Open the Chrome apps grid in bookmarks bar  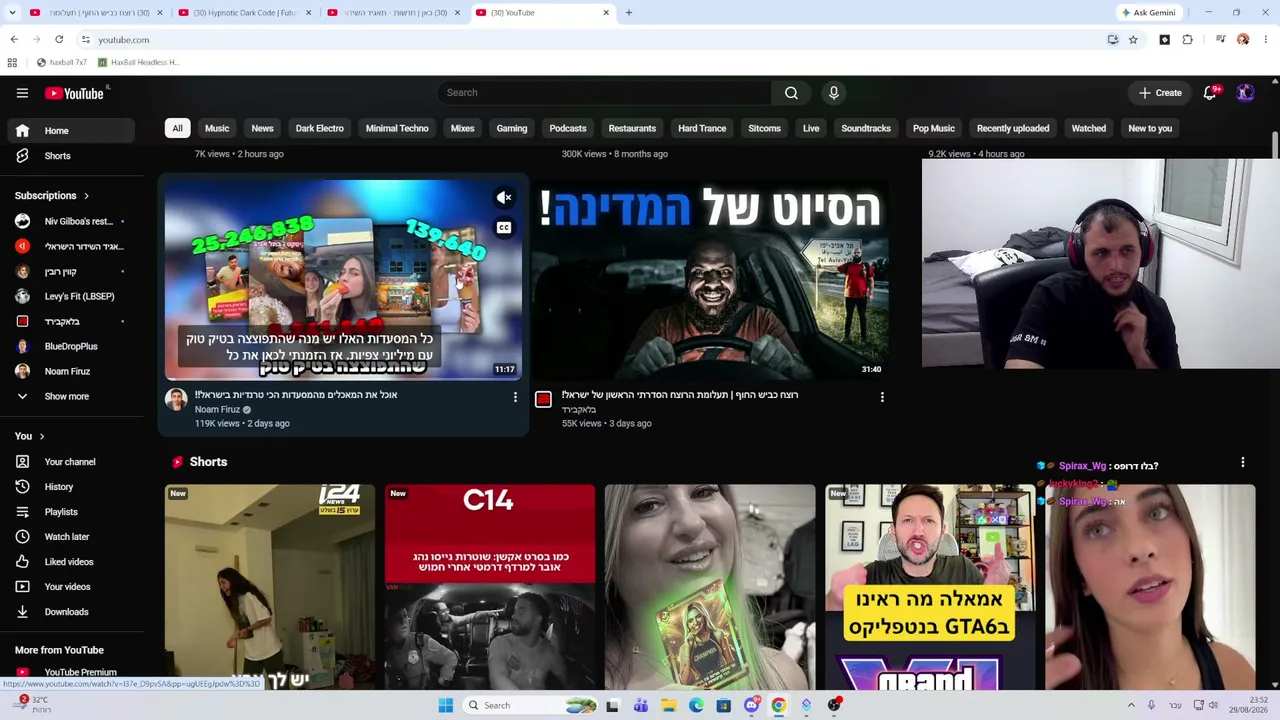click(x=12, y=62)
